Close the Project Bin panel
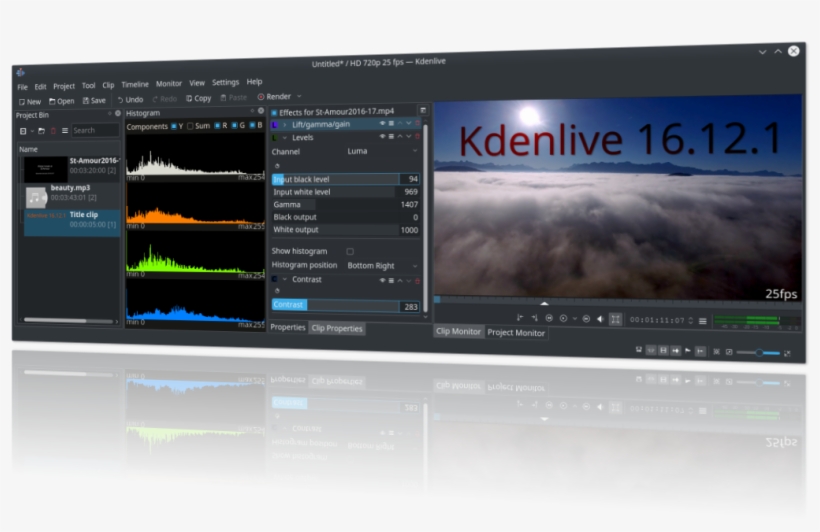 tap(118, 114)
